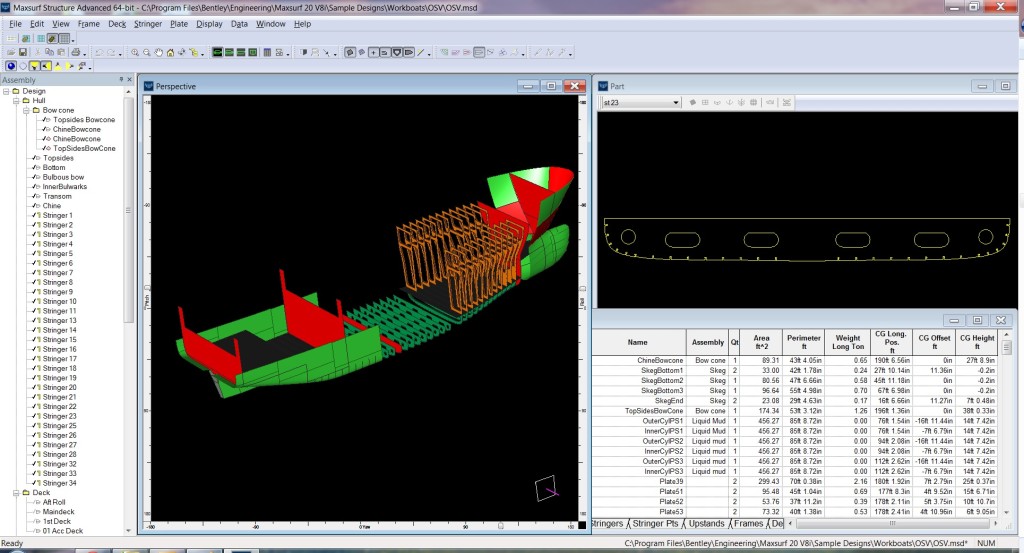Image resolution: width=1024 pixels, height=553 pixels.
Task: Switch to the Stringer Pts tab
Action: coord(655,524)
